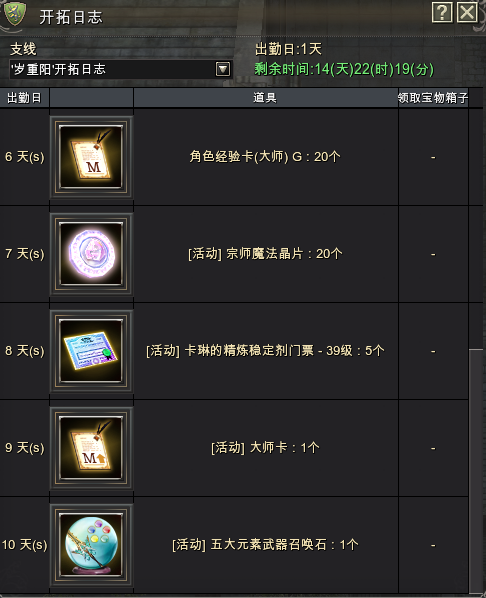This screenshot has width=486, height=598.
Task: Click the 道具 column header
Action: [266, 98]
